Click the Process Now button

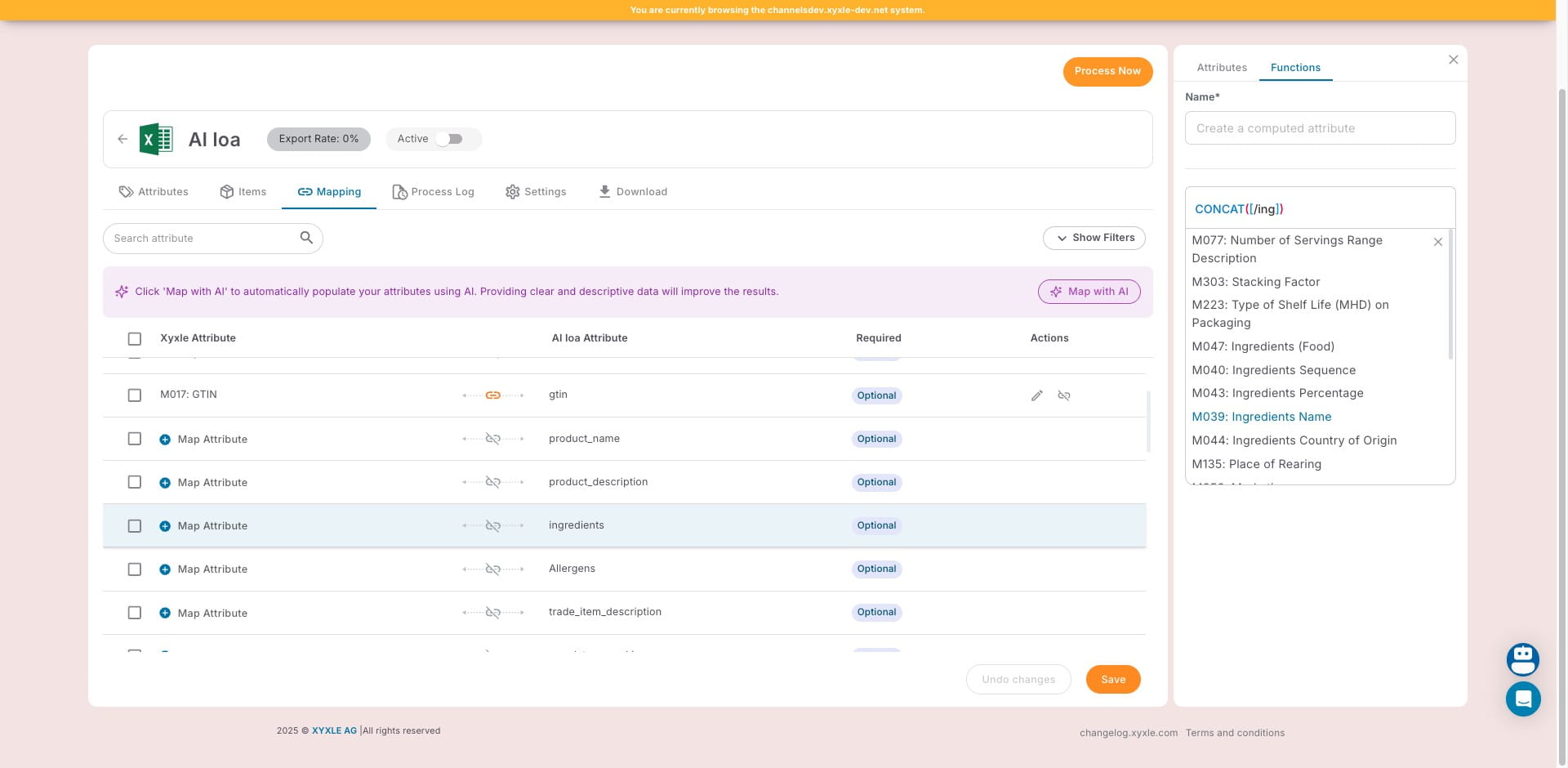tap(1107, 71)
